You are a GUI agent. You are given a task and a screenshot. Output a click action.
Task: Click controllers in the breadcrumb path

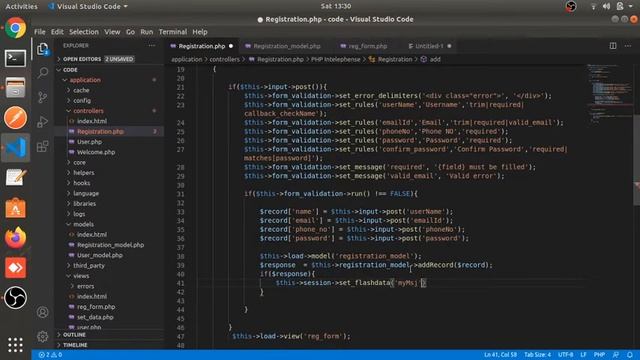[224, 59]
